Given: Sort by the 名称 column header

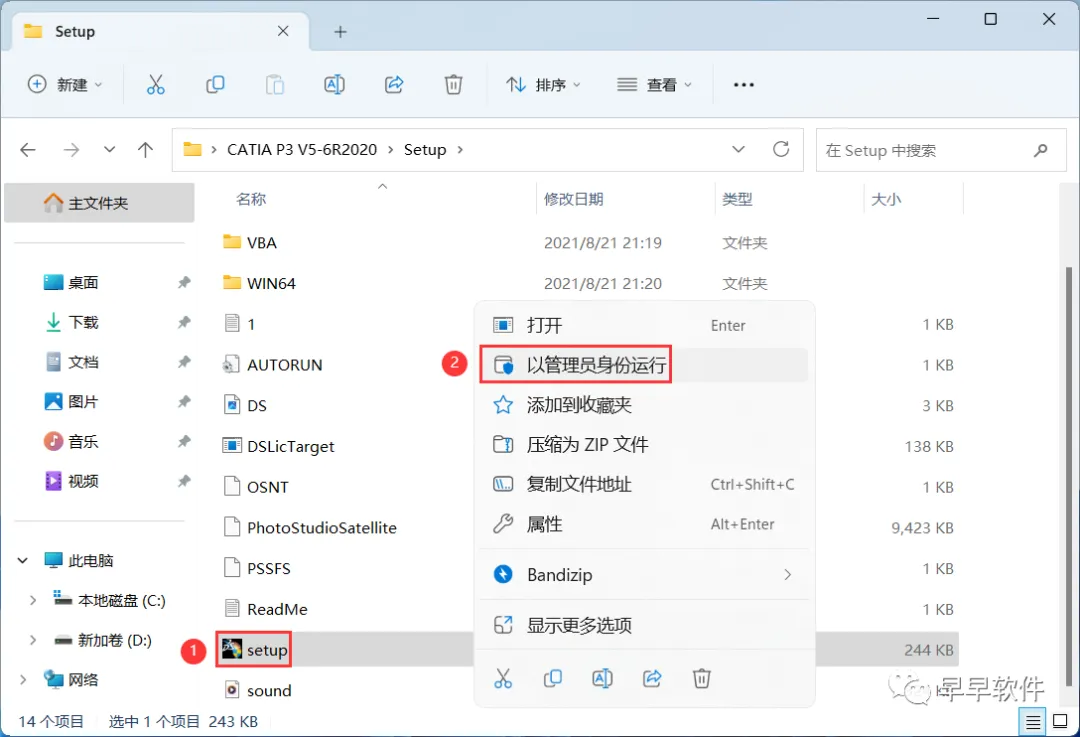Looking at the screenshot, I should pyautogui.click(x=251, y=199).
